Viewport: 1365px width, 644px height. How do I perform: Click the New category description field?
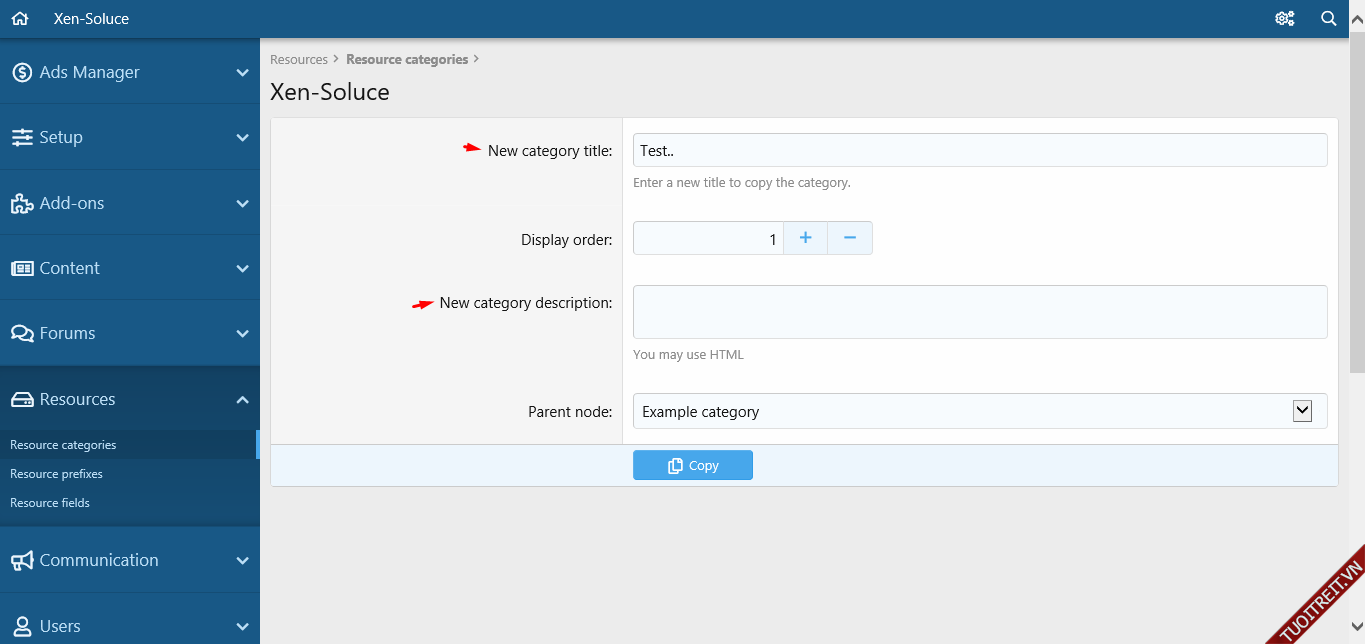coord(980,312)
